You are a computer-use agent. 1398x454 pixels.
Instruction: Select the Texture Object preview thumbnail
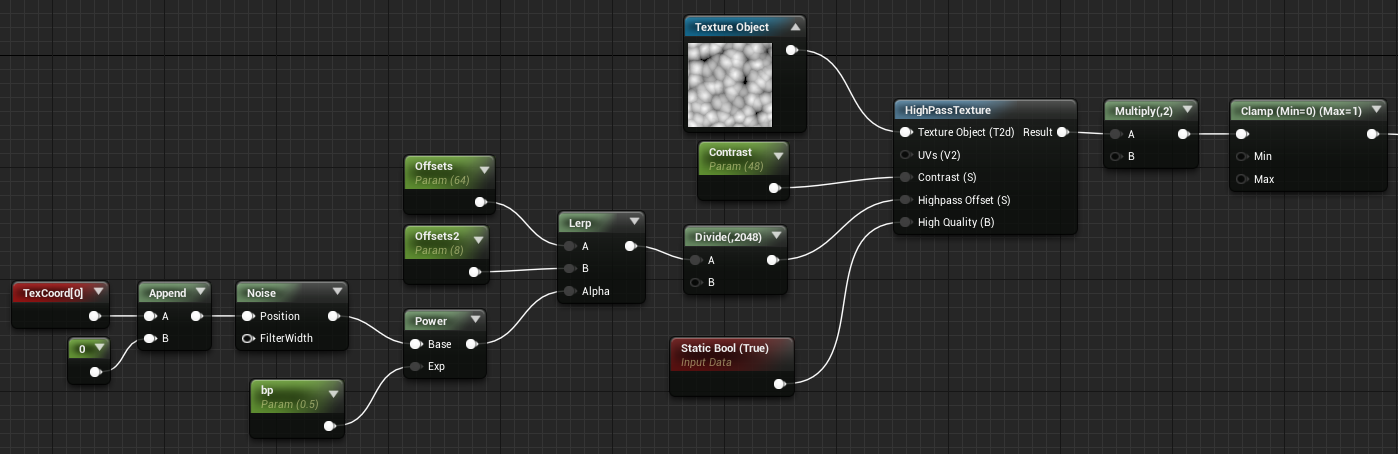pyautogui.click(x=730, y=83)
